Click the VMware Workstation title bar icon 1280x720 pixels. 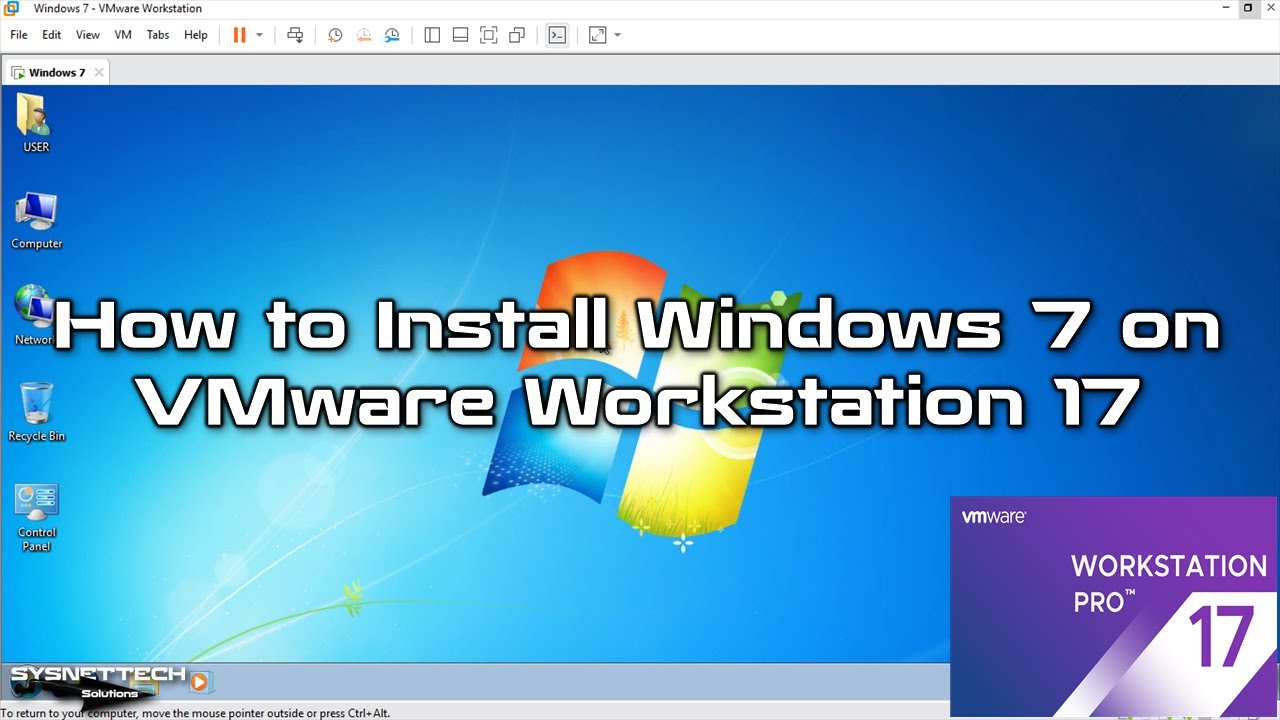pyautogui.click(x=12, y=8)
